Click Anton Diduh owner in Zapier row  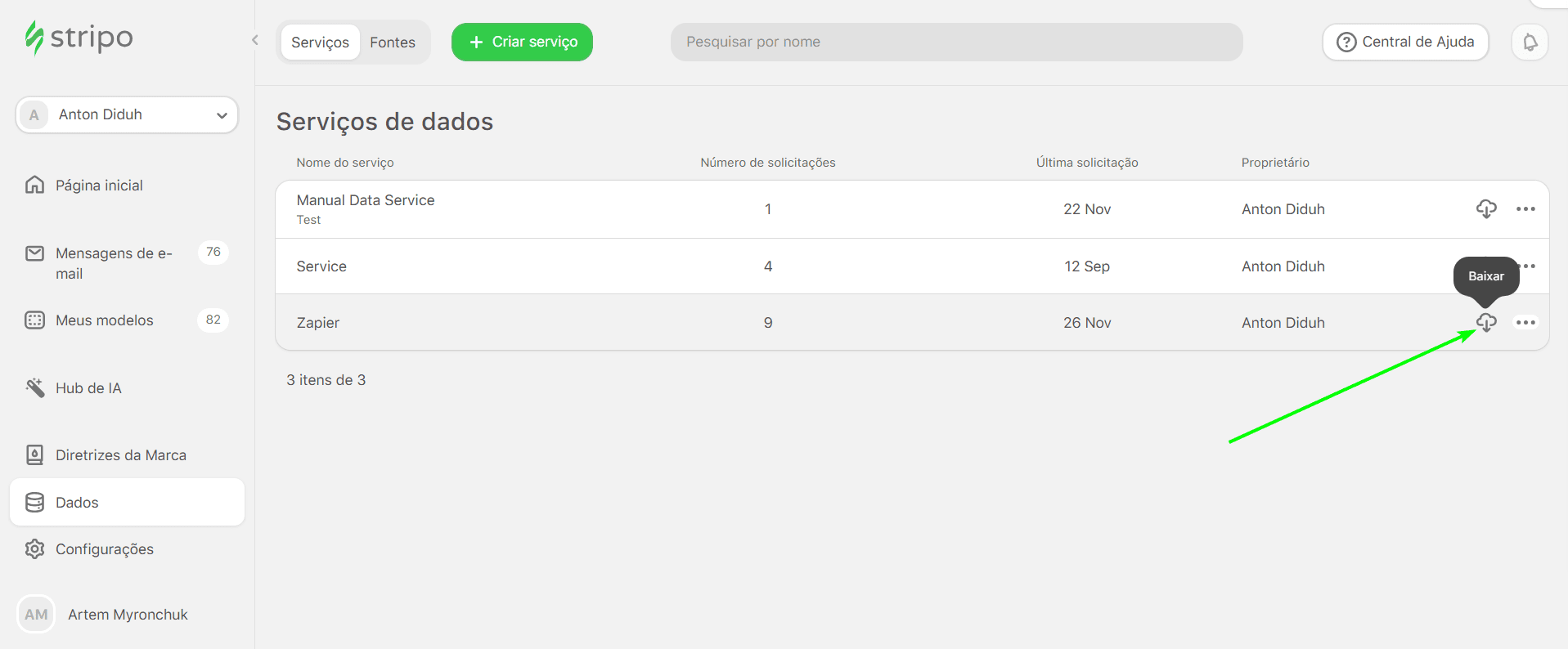click(x=1283, y=323)
